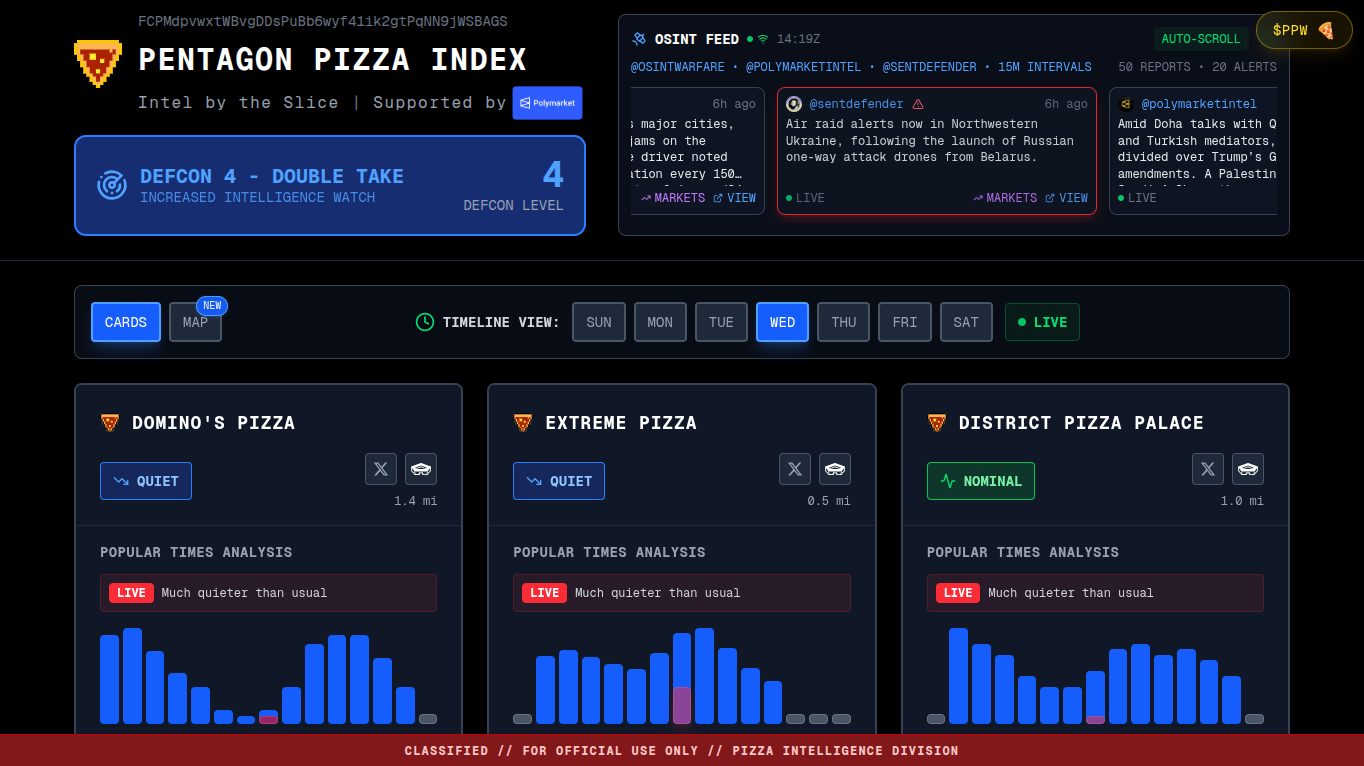Viewport: 1364px width, 766px height.
Task: Open VIEW link on @sentdefender report
Action: (1066, 198)
